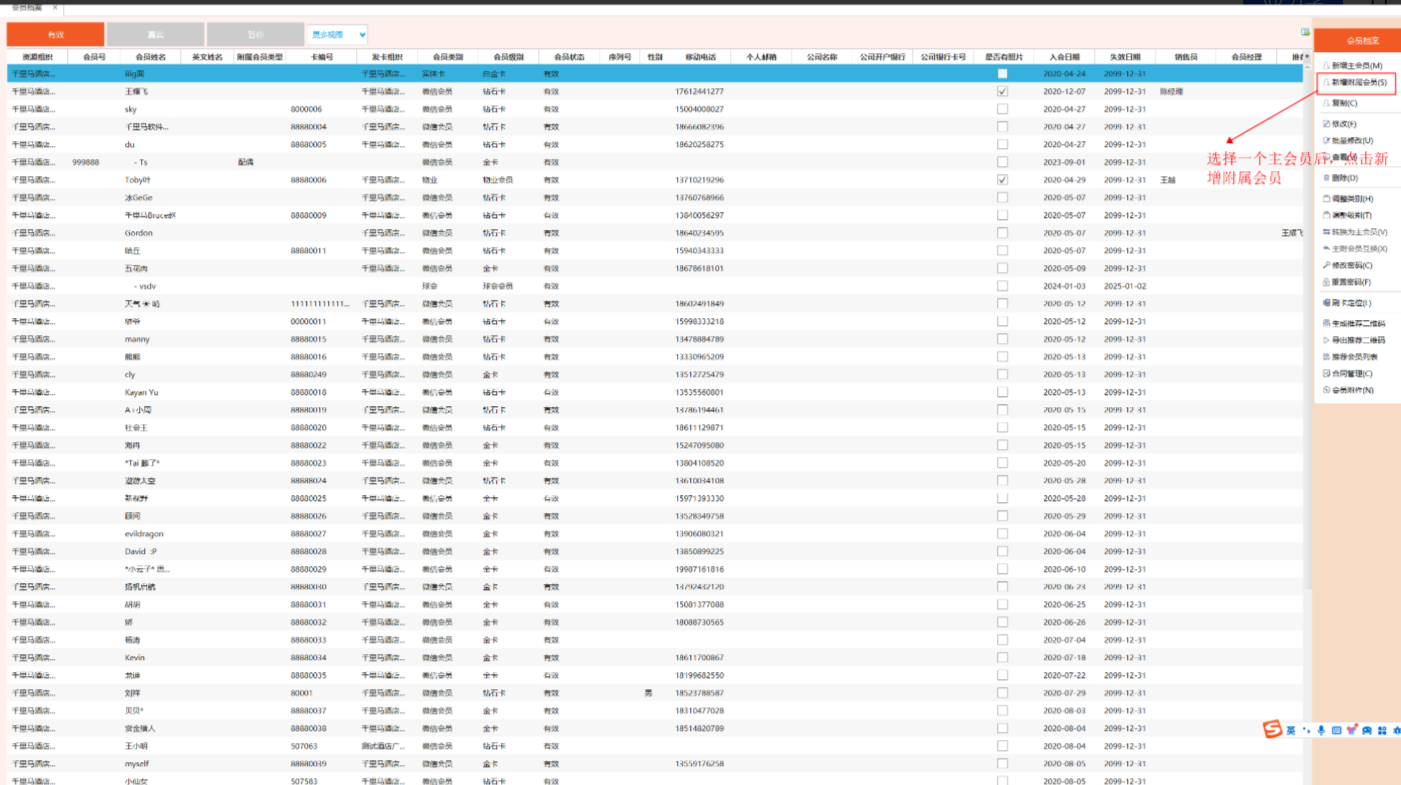This screenshot has height=785, width=1401.
Task: Click 转换为主会员(V) in the side panel
Action: (1358, 232)
